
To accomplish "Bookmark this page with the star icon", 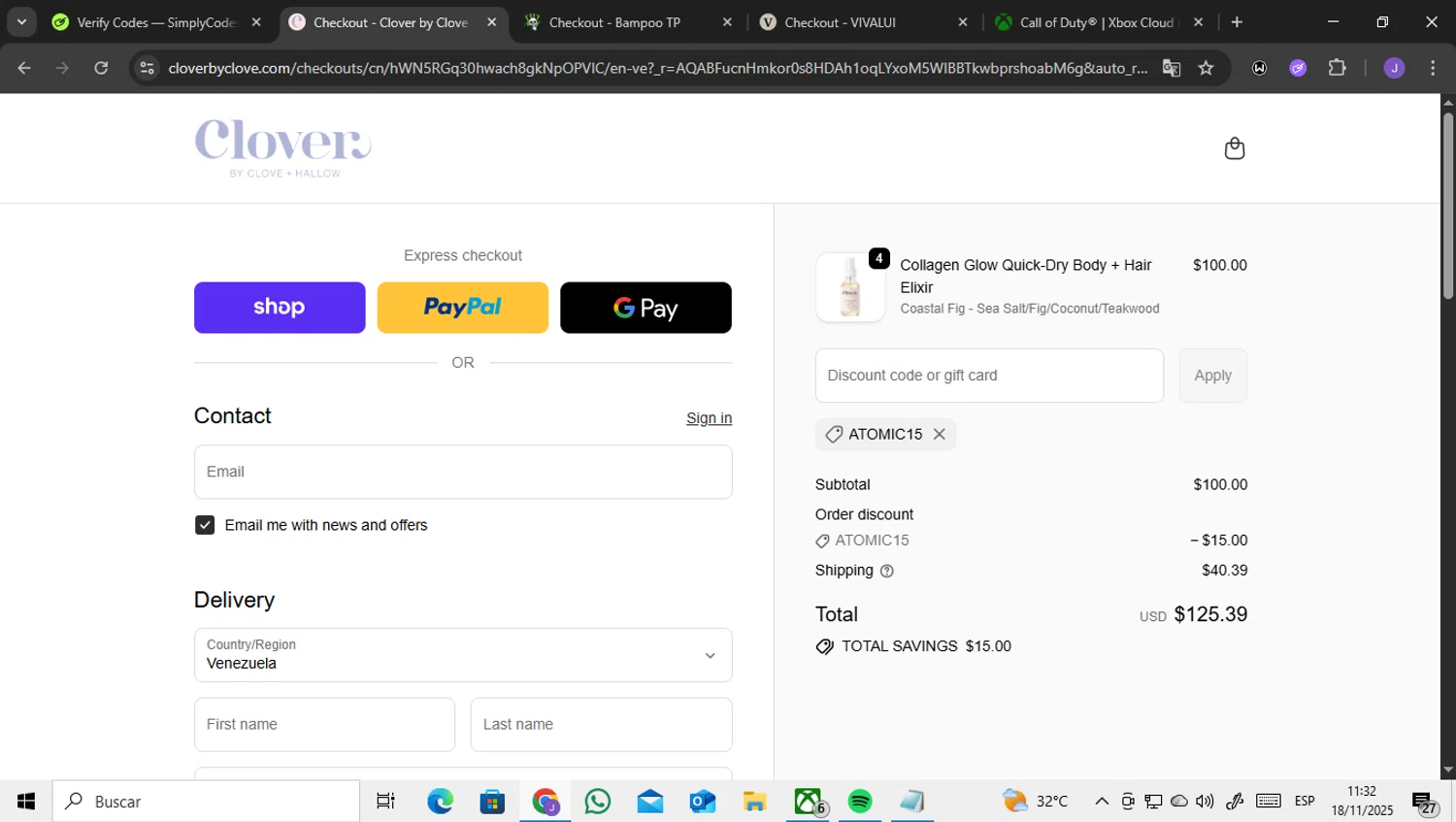I will click(x=1206, y=68).
